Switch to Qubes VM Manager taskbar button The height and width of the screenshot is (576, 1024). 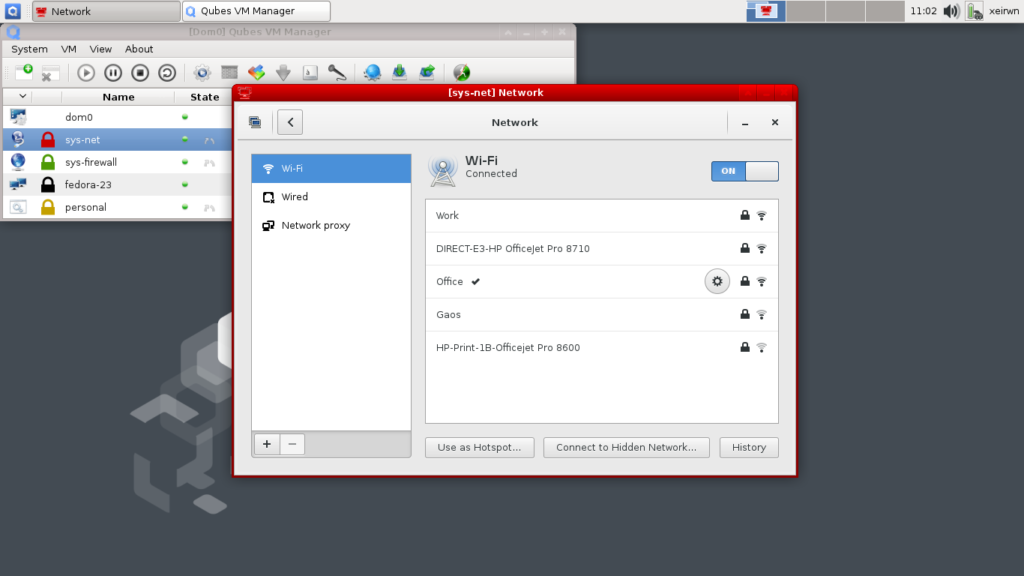tap(256, 11)
